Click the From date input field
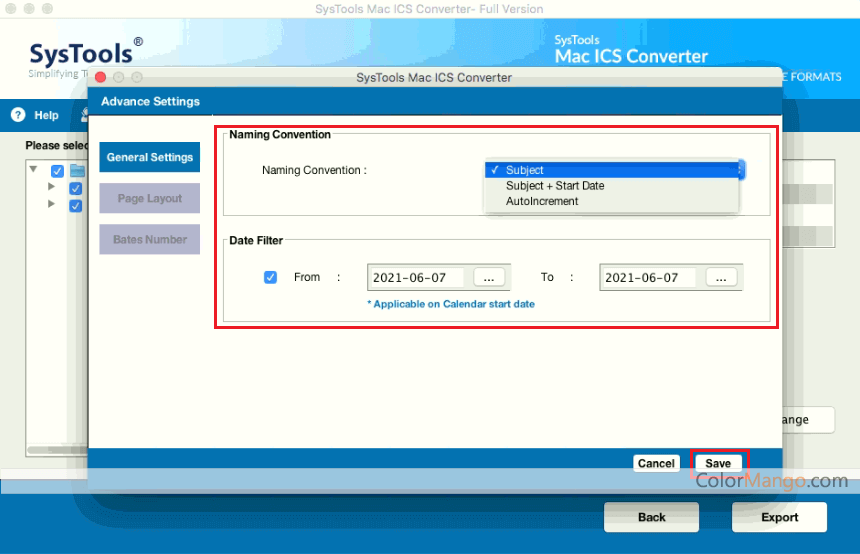The width and height of the screenshot is (860, 554). pos(418,277)
